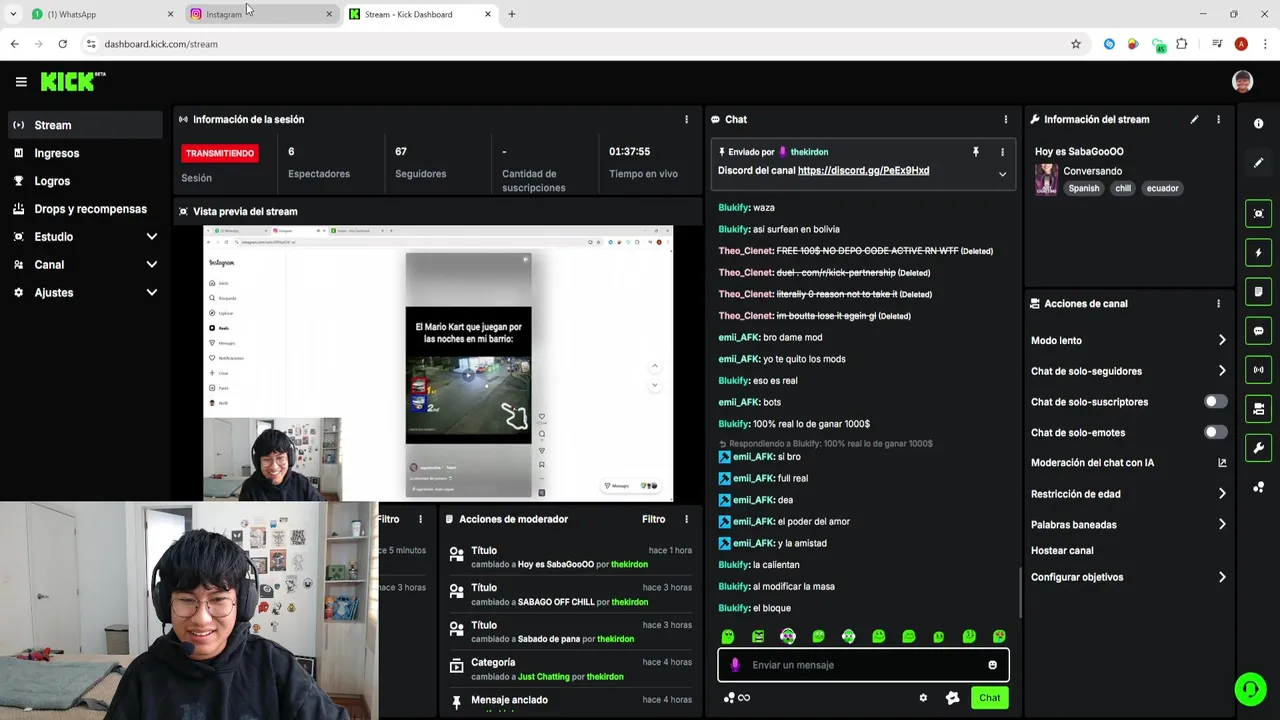Open Chat panel three-dot menu
This screenshot has height=720, width=1280.
(x=1006, y=119)
